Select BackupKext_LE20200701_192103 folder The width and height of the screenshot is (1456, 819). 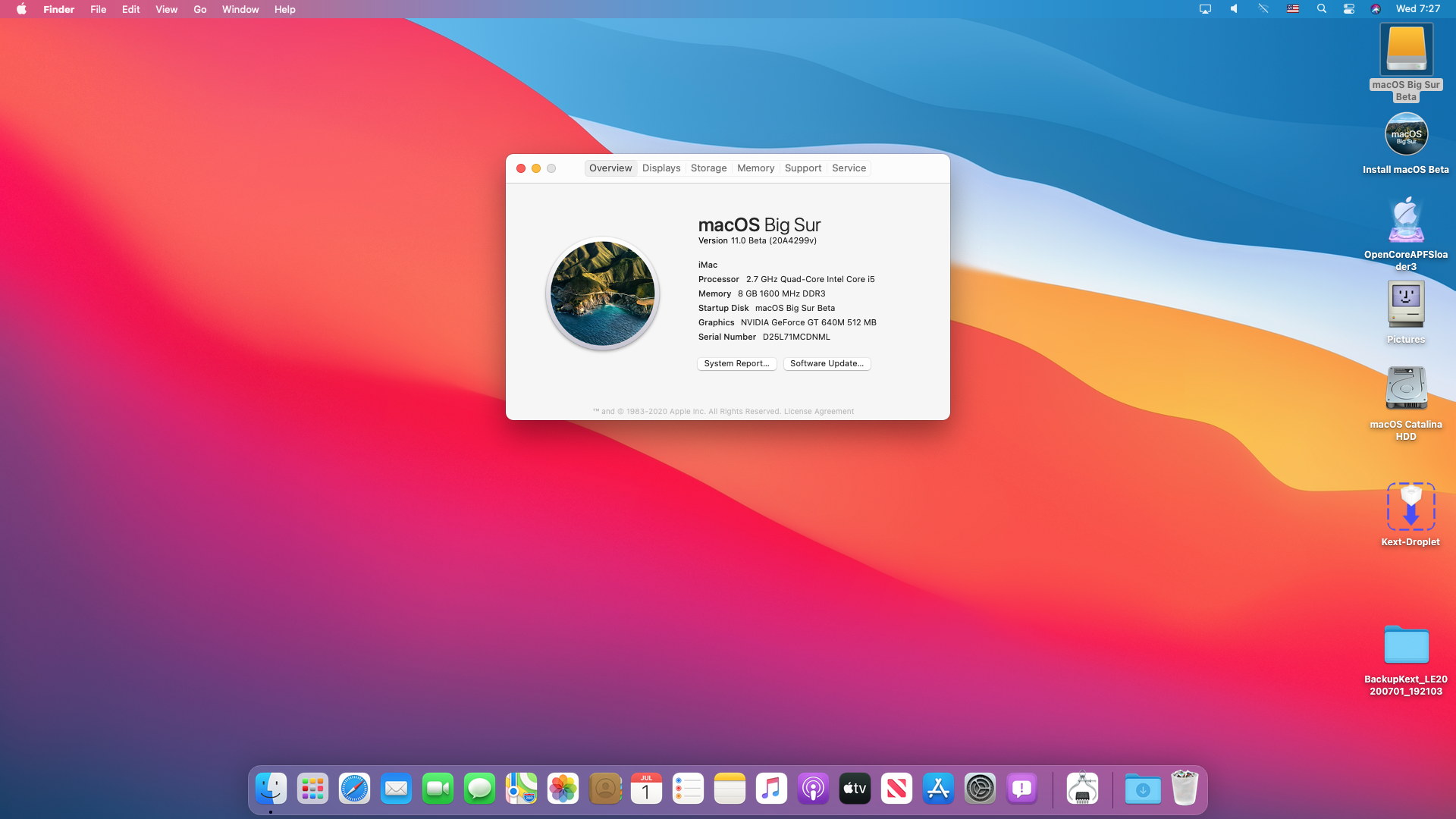(1406, 645)
